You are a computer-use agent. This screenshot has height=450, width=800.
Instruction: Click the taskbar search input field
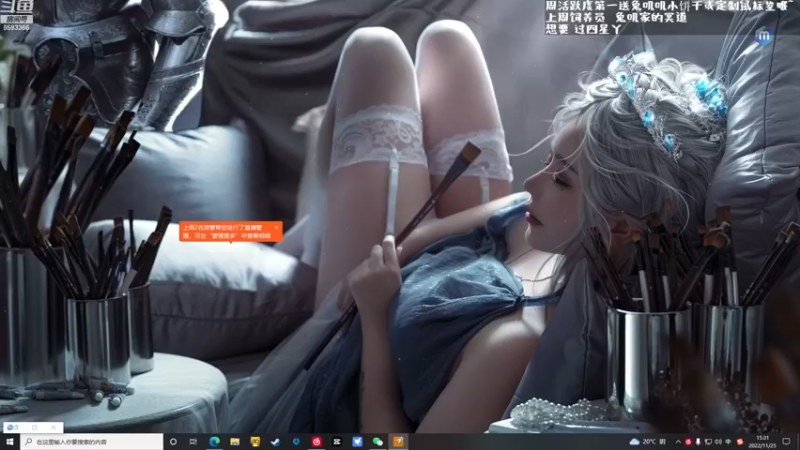coord(92,441)
